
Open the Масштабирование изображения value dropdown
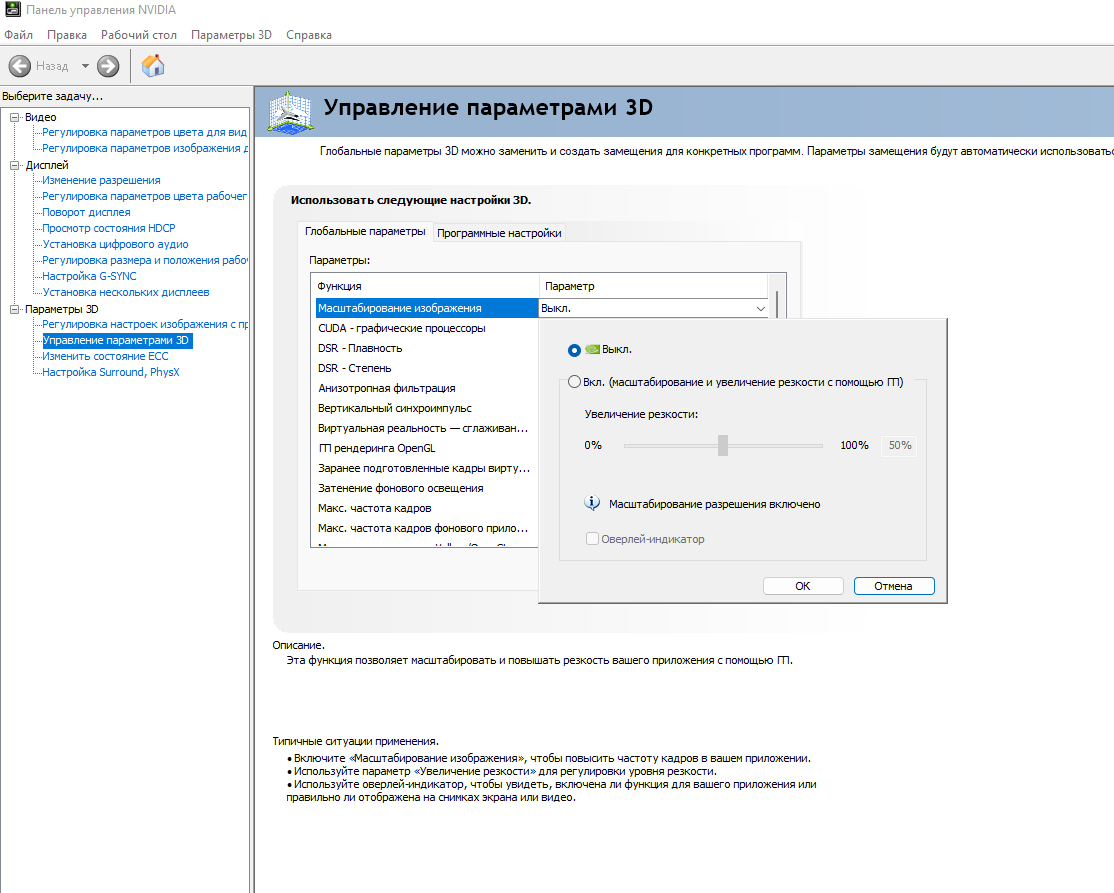point(760,308)
